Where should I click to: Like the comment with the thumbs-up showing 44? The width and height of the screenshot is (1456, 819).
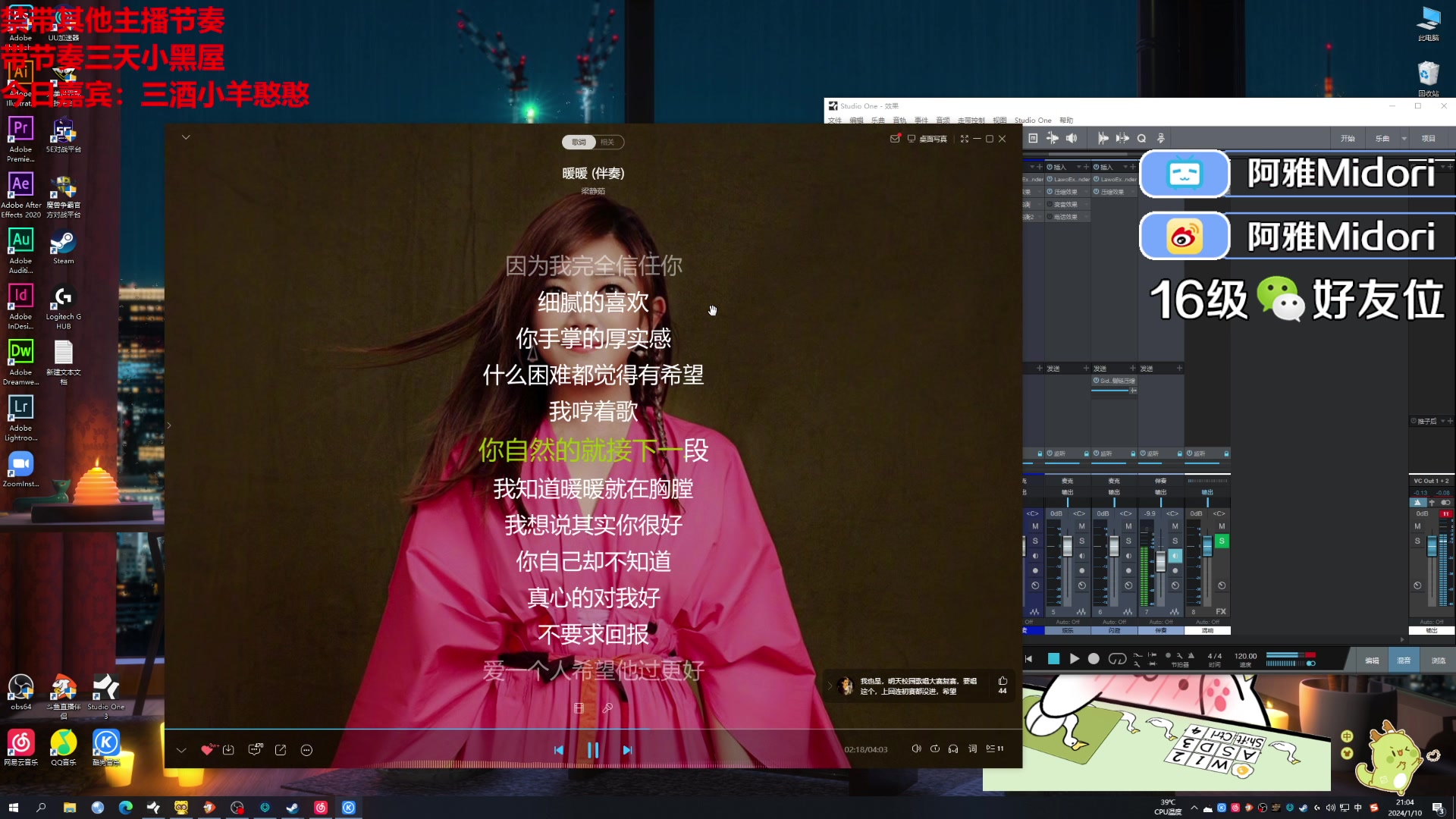click(1003, 685)
